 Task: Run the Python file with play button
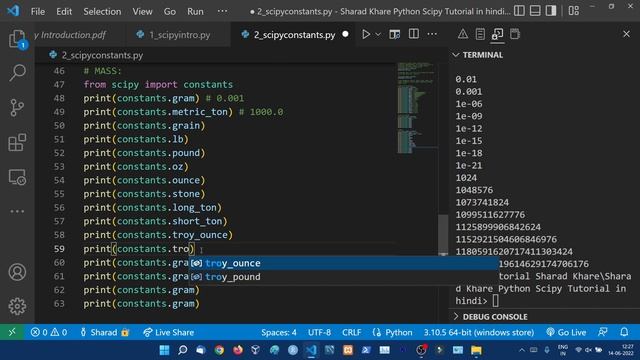pos(366,34)
